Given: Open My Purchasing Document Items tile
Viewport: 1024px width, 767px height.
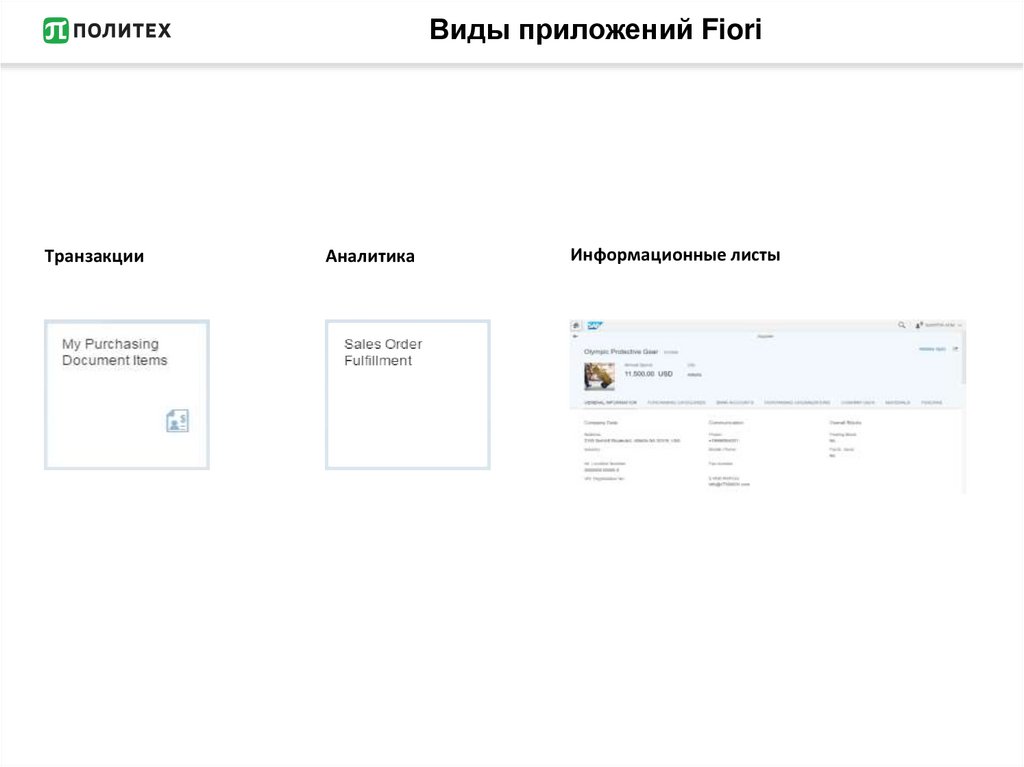Looking at the screenshot, I should pyautogui.click(x=126, y=394).
